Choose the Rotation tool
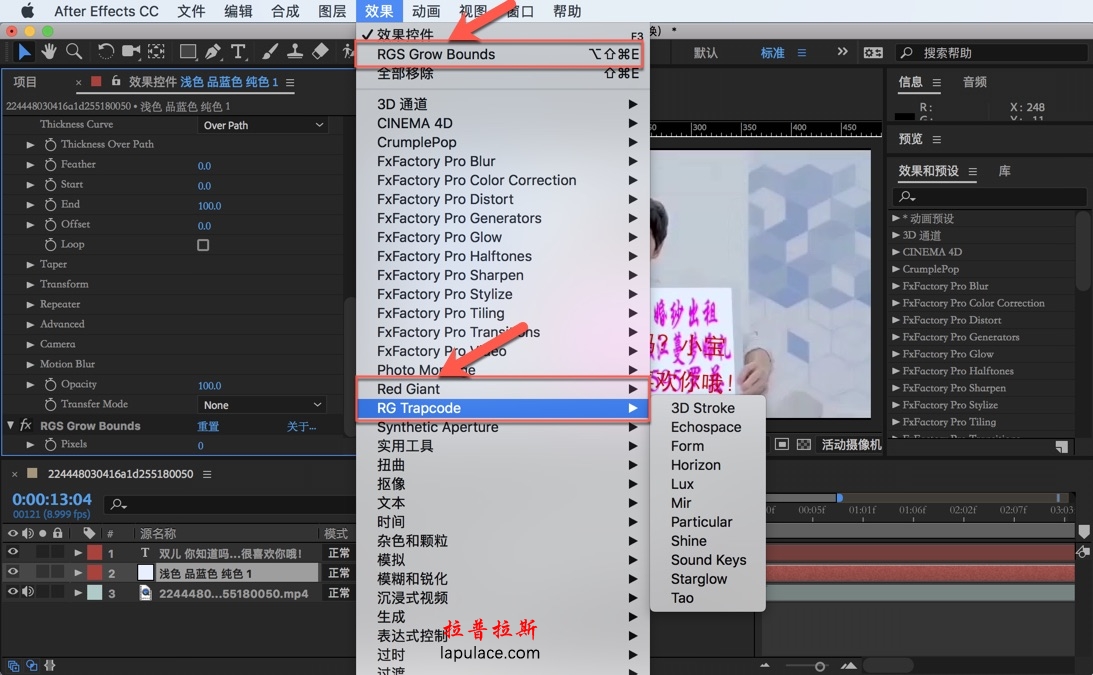Viewport: 1093px width, 675px height. 105,52
